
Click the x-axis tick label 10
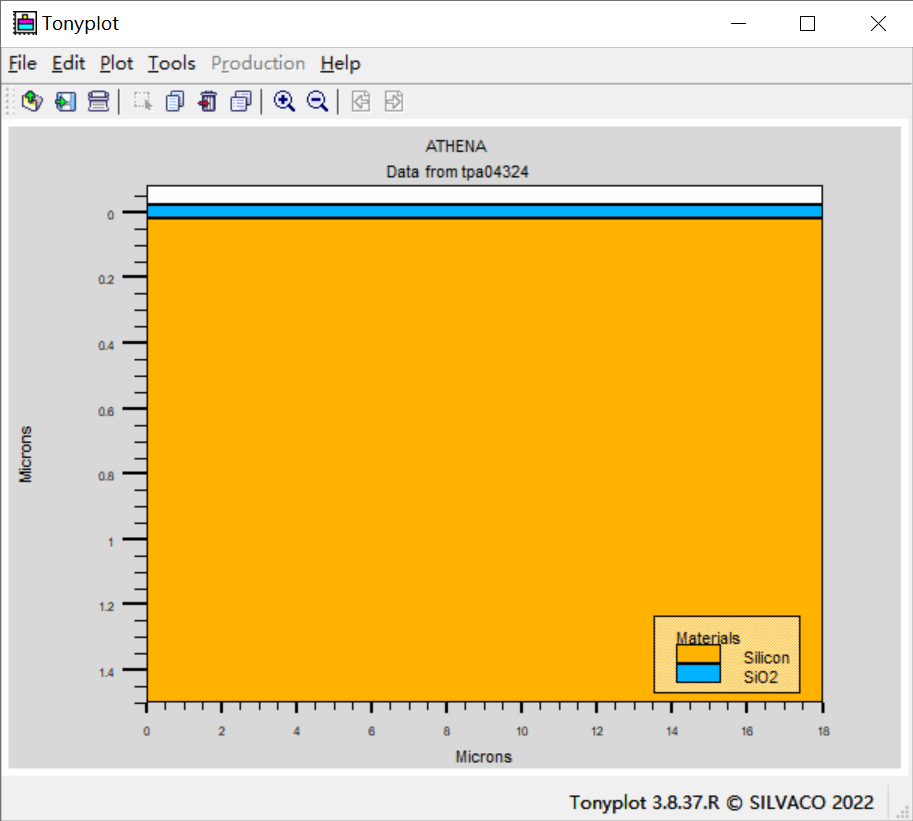pyautogui.click(x=522, y=731)
